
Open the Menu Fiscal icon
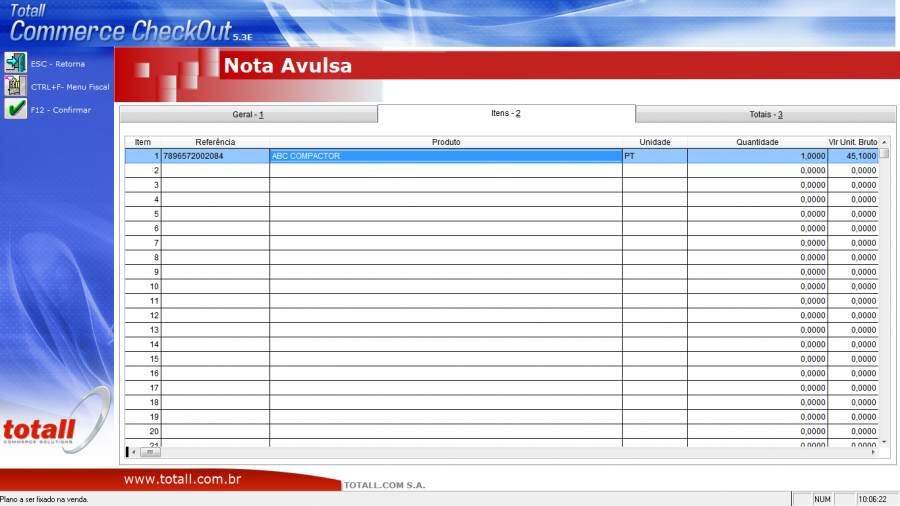pyautogui.click(x=15, y=85)
